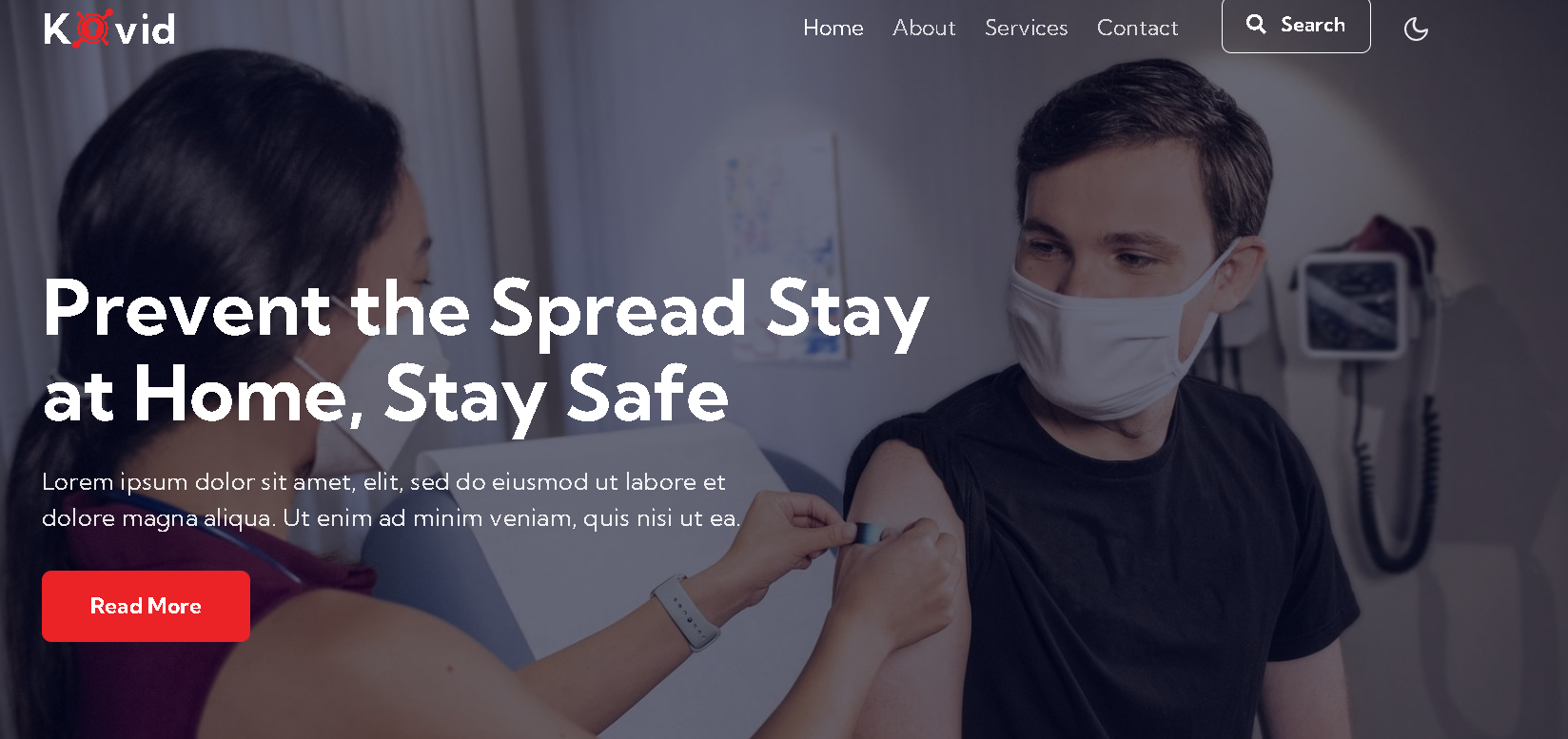Click the blue bandage on the man's arm
The height and width of the screenshot is (739, 1568).
pos(866,533)
